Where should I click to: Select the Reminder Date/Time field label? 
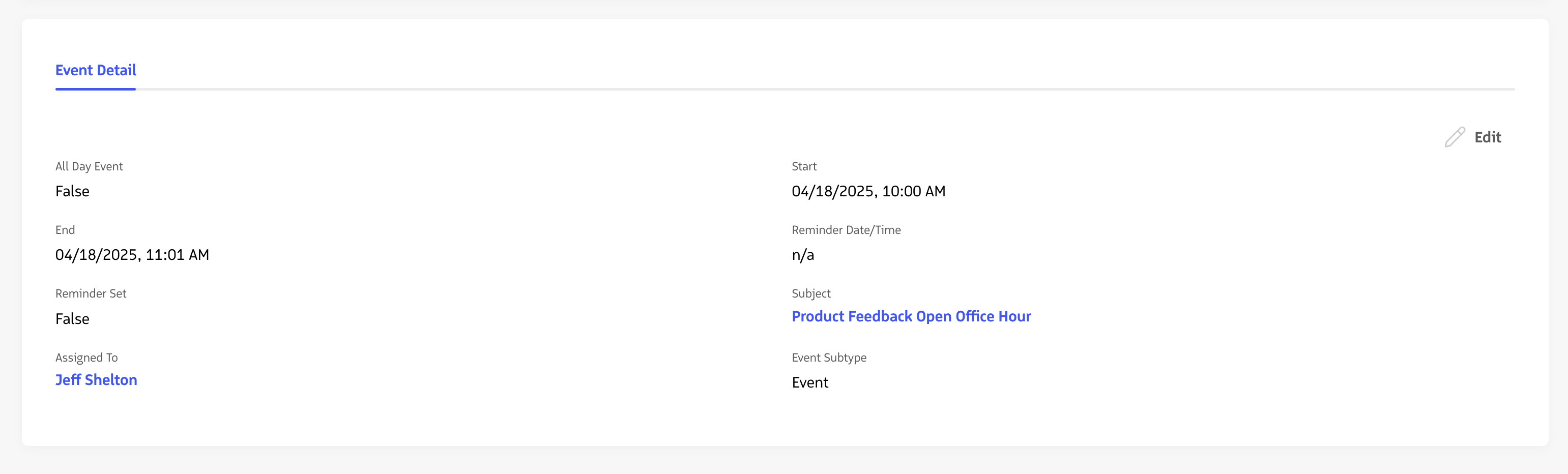(x=846, y=230)
